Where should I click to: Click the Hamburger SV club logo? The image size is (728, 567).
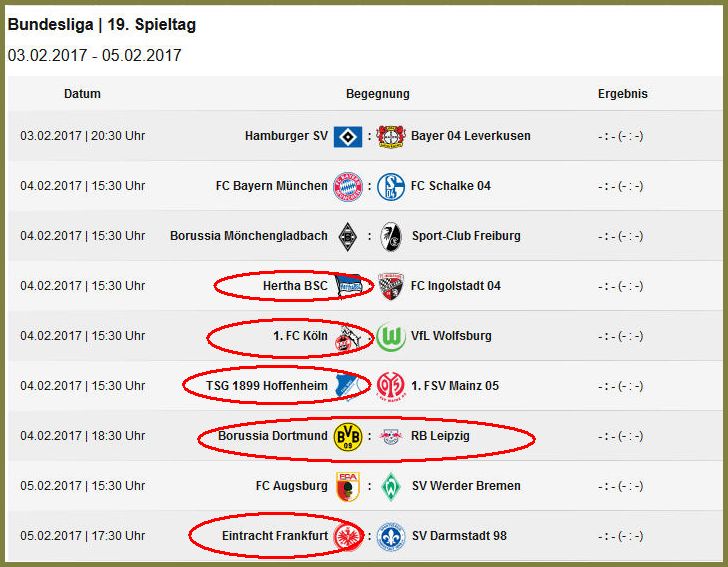[348, 137]
